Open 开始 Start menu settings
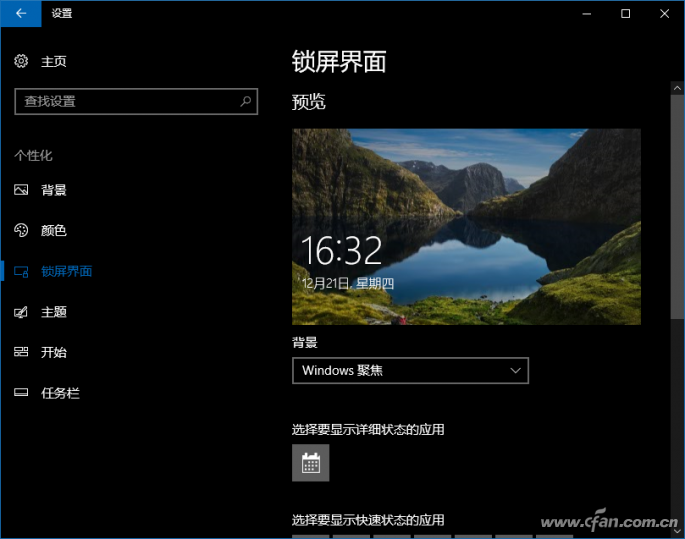 [53, 352]
